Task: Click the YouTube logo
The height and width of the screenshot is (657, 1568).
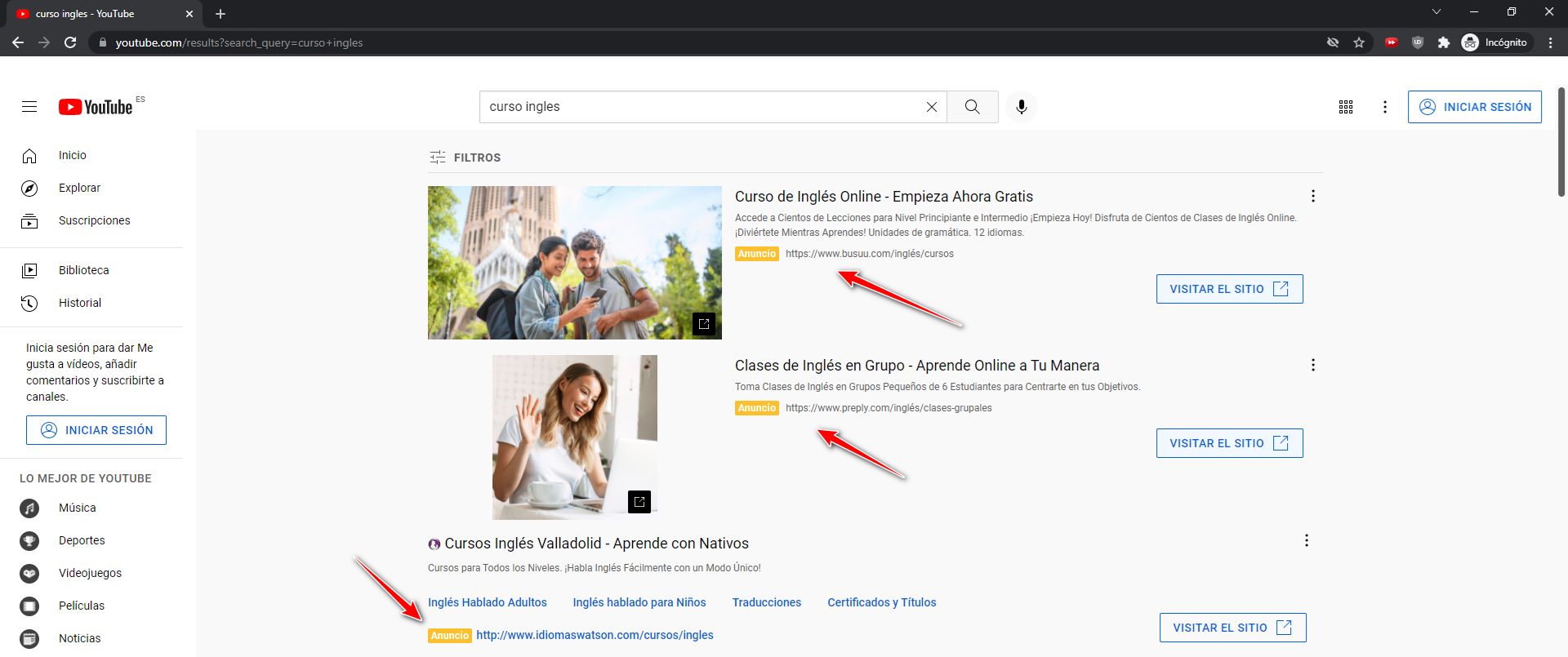Action: point(96,107)
